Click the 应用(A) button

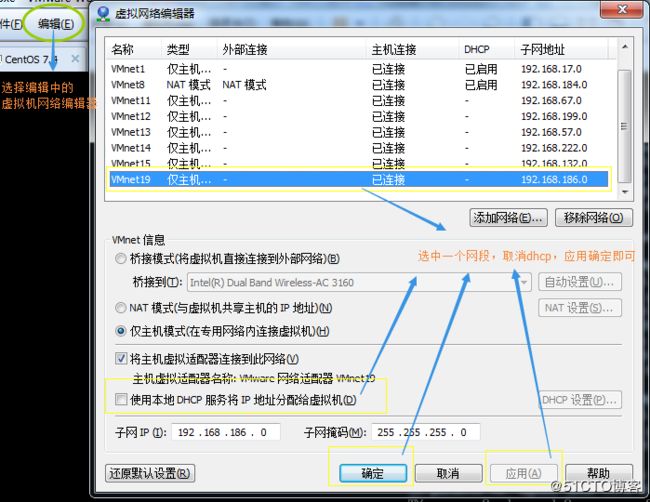(524, 473)
